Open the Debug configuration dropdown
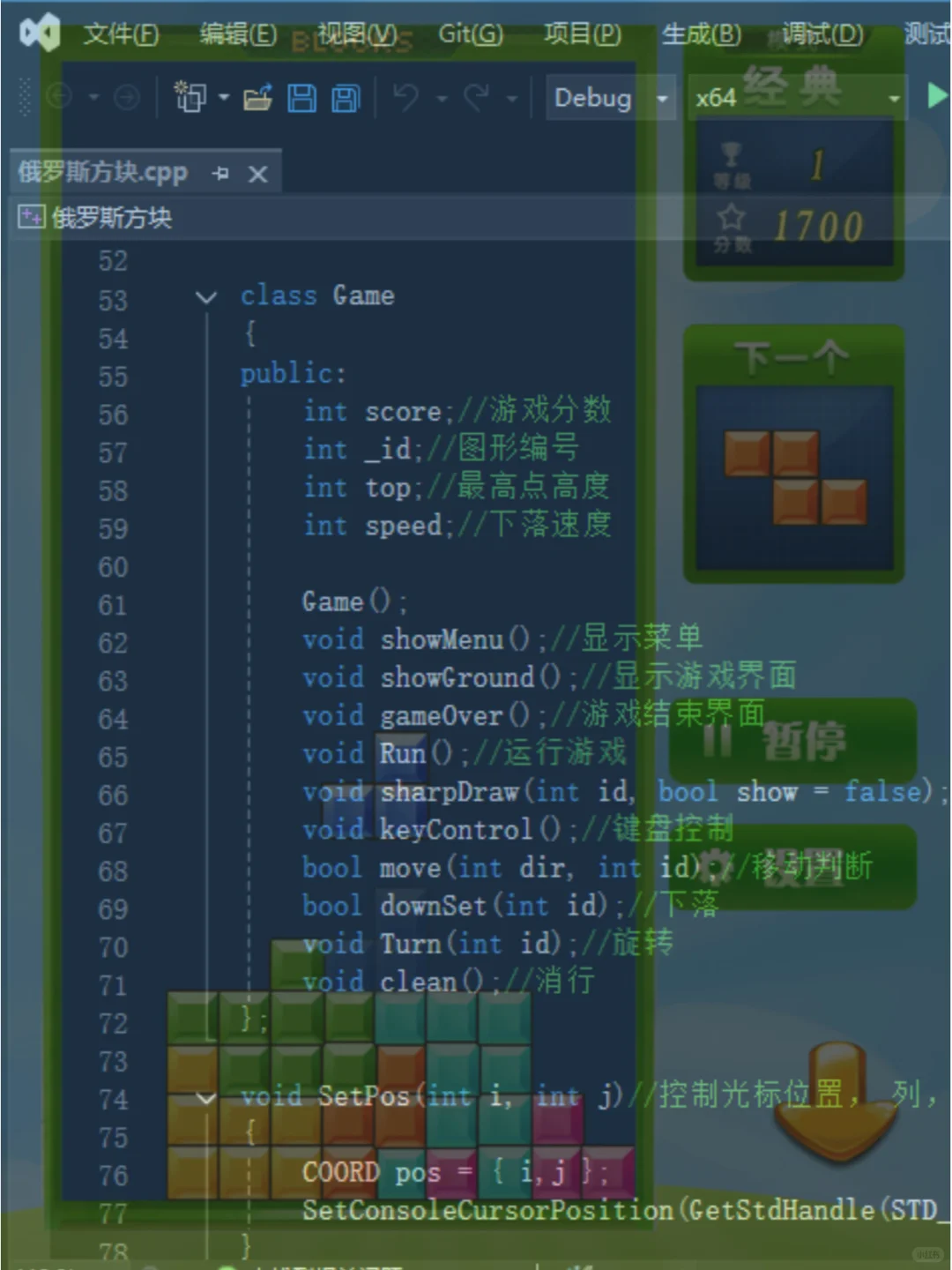 610,97
